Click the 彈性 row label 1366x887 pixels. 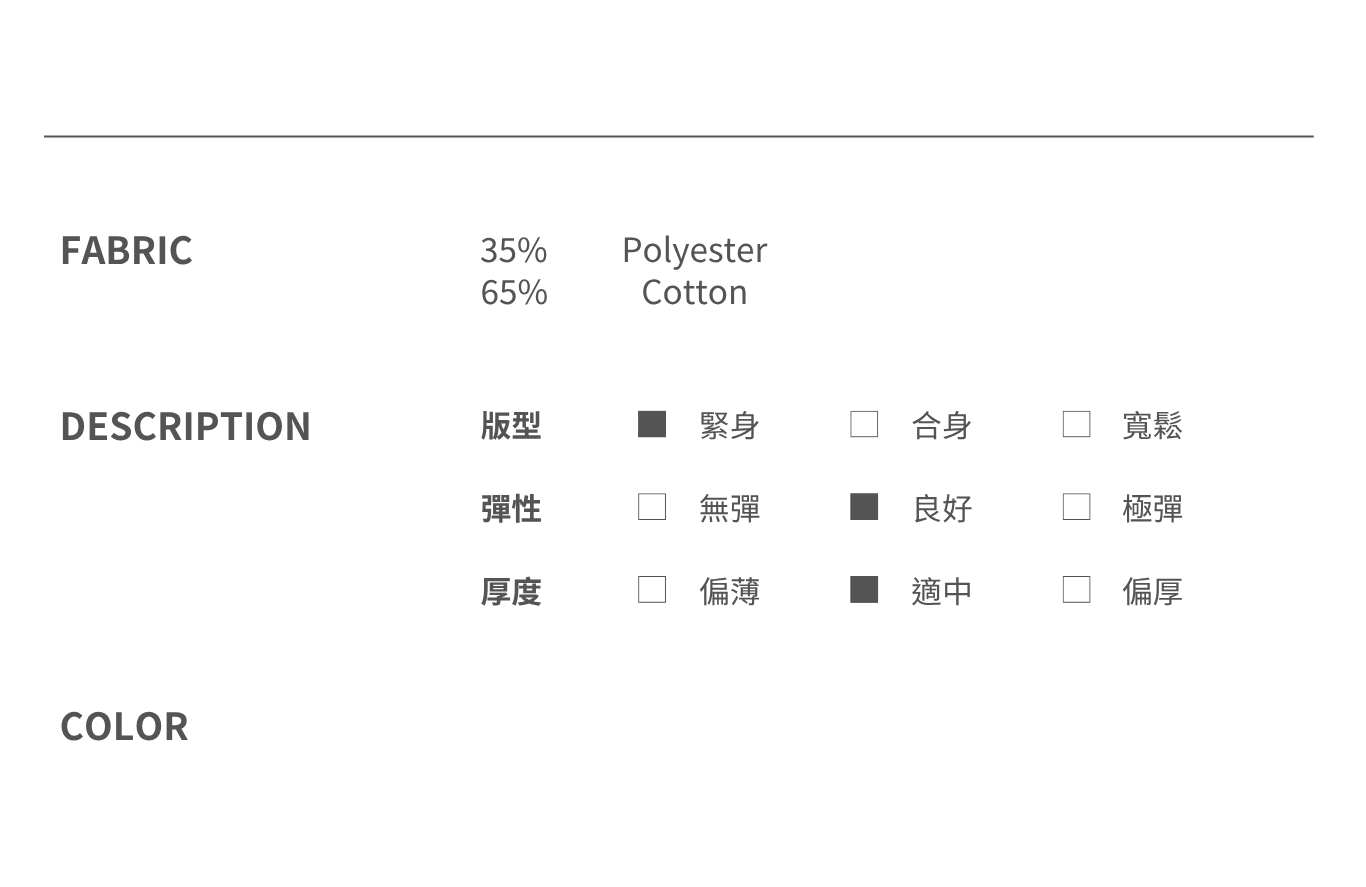click(x=511, y=509)
